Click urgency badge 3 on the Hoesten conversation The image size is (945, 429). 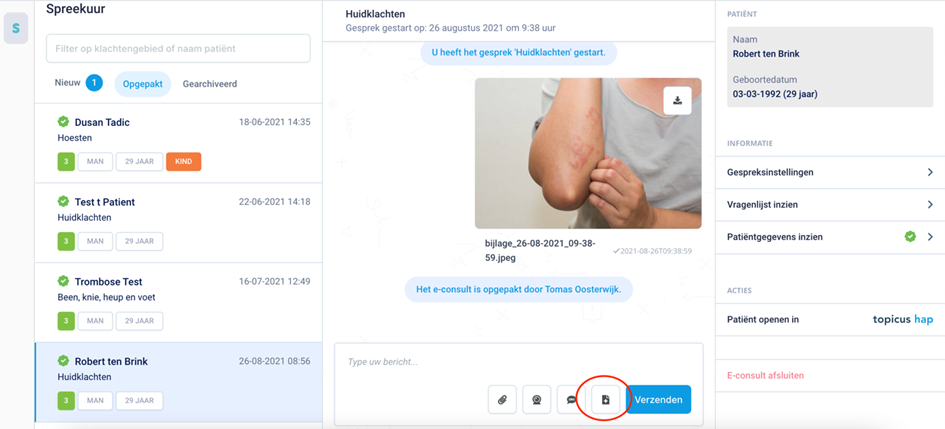(x=66, y=161)
